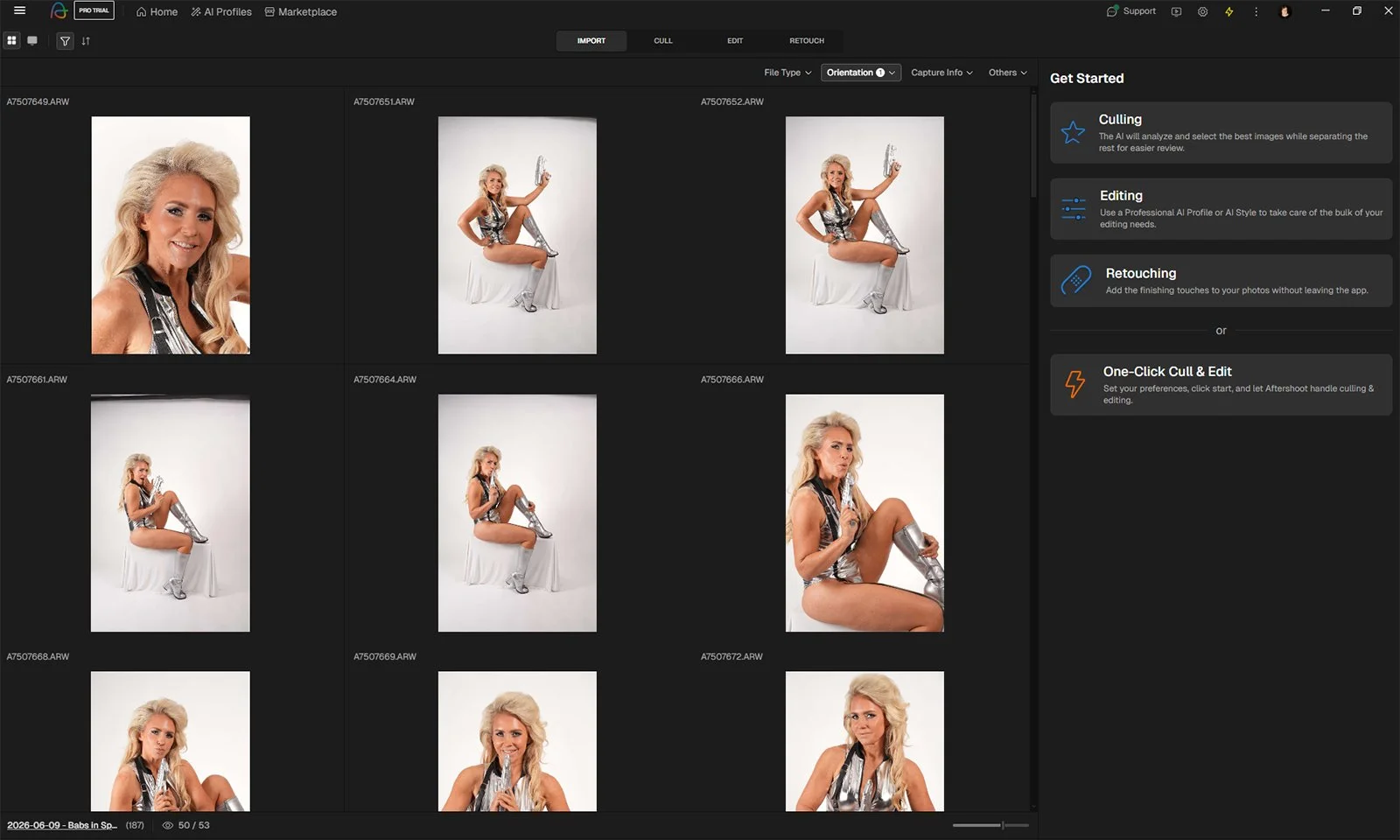Expand the Capture Info filter dropdown
The width and height of the screenshot is (1400, 840).
click(941, 73)
